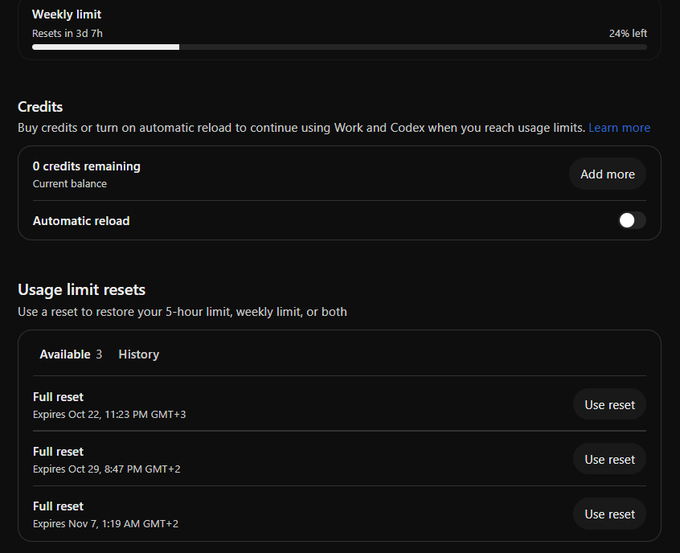Click "Resets in 3d 7h" text

pyautogui.click(x=67, y=33)
